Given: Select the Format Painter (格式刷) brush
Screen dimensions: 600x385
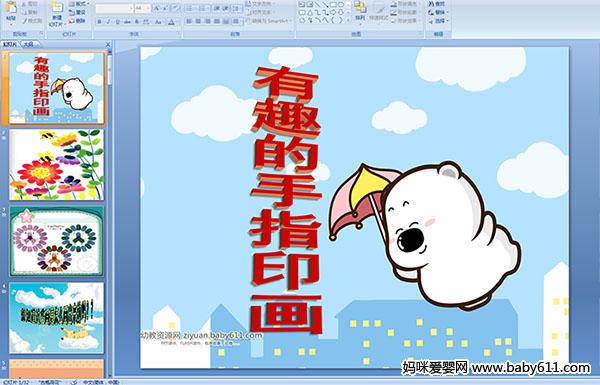Looking at the screenshot, I should (32, 21).
